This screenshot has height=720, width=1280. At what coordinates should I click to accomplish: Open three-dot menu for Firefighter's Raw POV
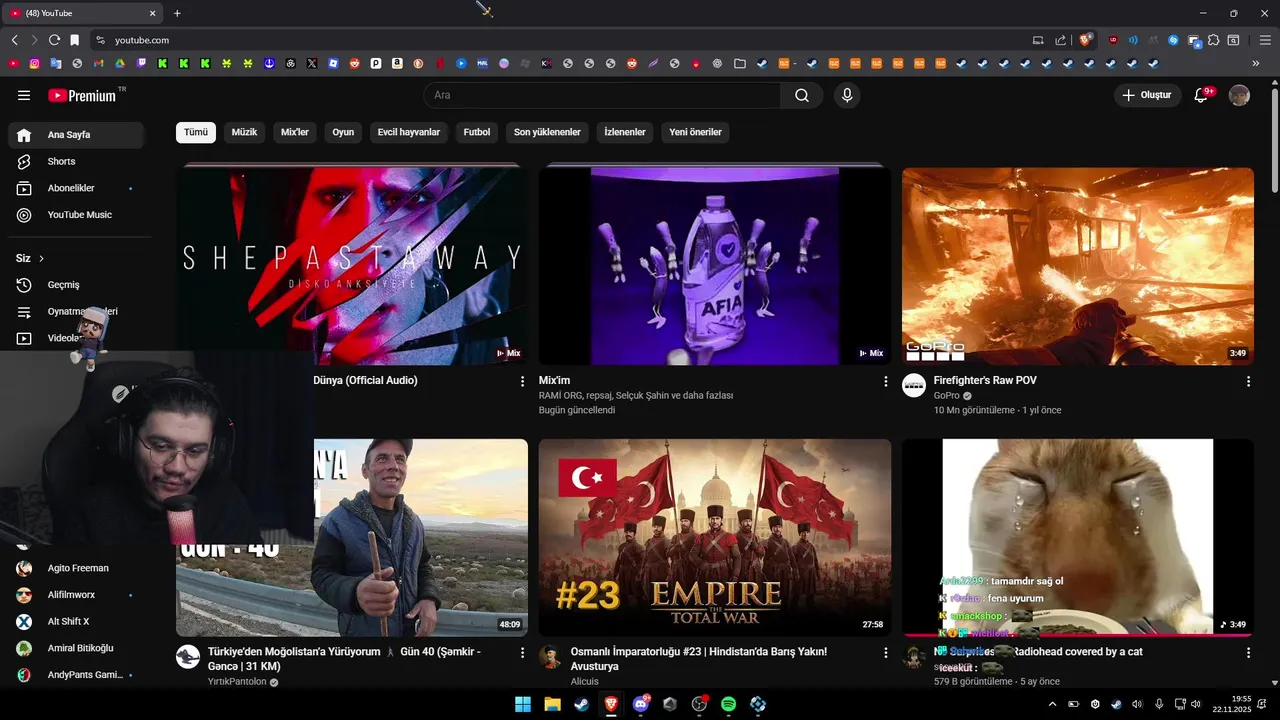pyautogui.click(x=1248, y=381)
